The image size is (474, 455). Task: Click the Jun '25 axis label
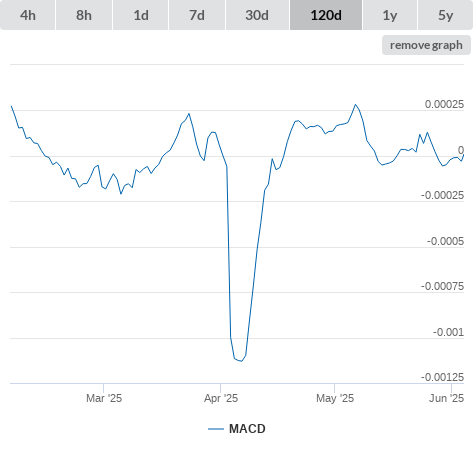point(446,398)
